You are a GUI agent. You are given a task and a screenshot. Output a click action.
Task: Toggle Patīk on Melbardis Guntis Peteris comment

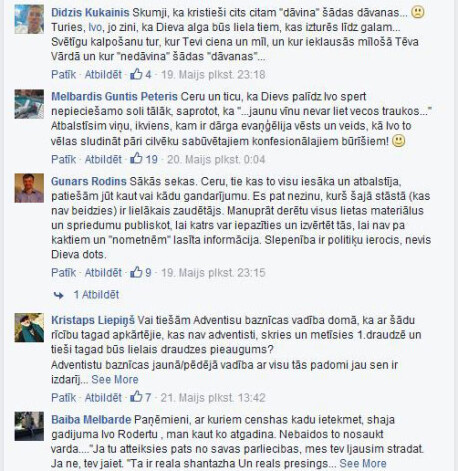tap(63, 159)
